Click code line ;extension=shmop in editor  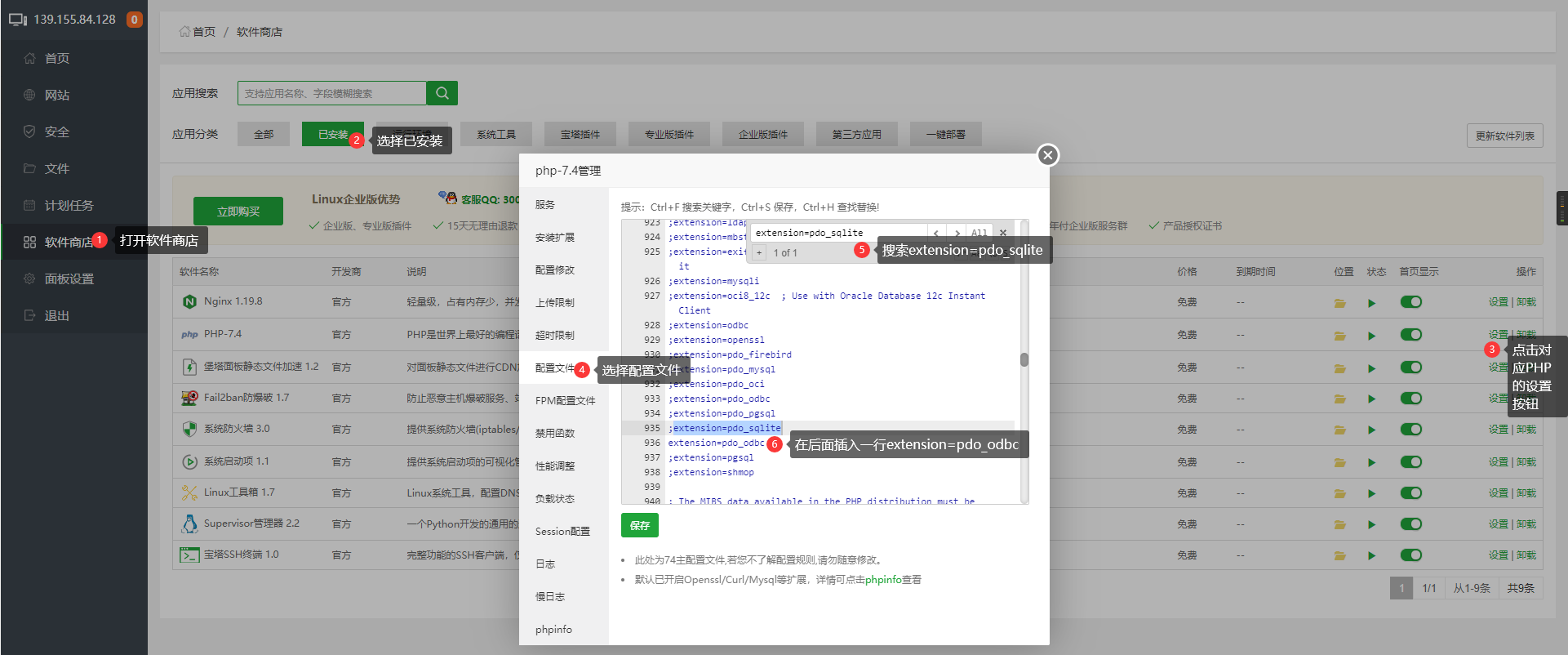coord(711,472)
